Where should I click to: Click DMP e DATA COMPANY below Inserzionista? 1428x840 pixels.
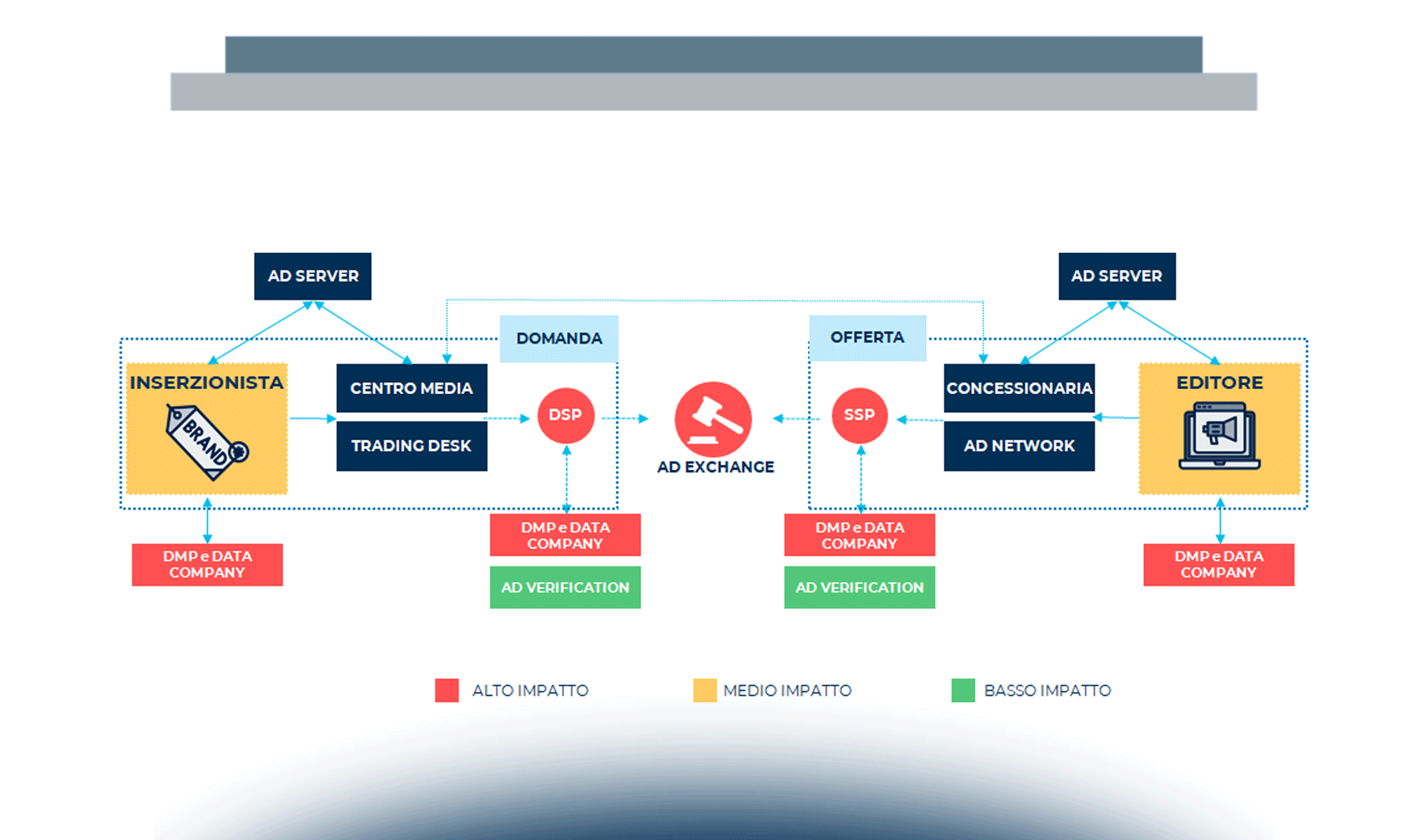(207, 565)
